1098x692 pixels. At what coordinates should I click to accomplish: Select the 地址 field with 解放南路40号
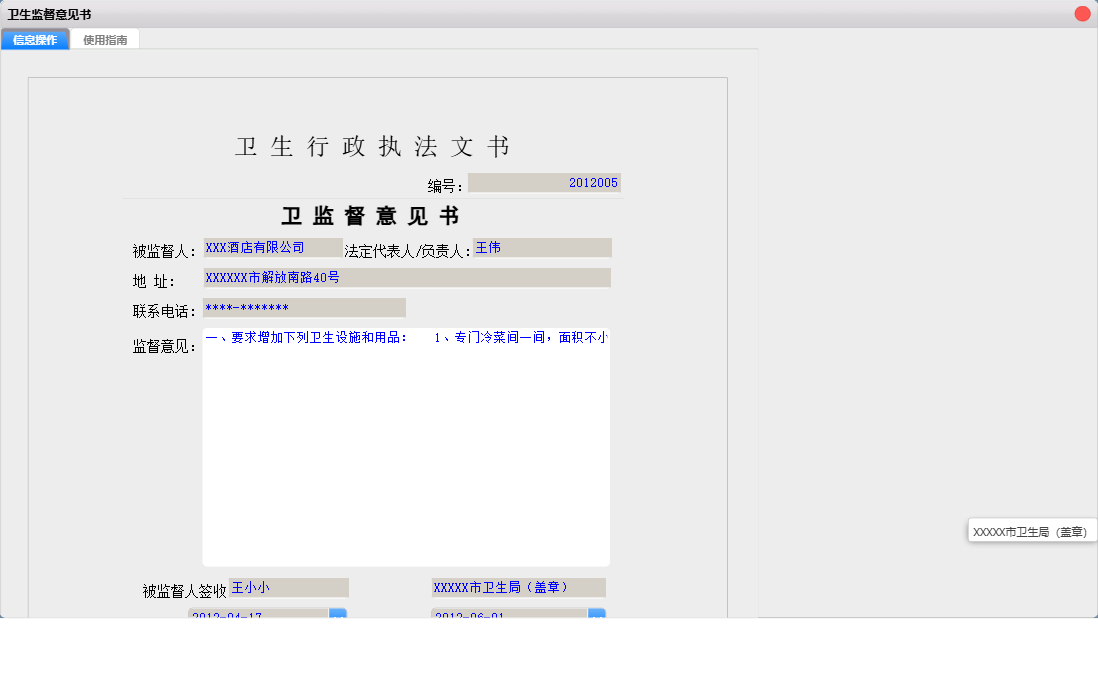(406, 278)
